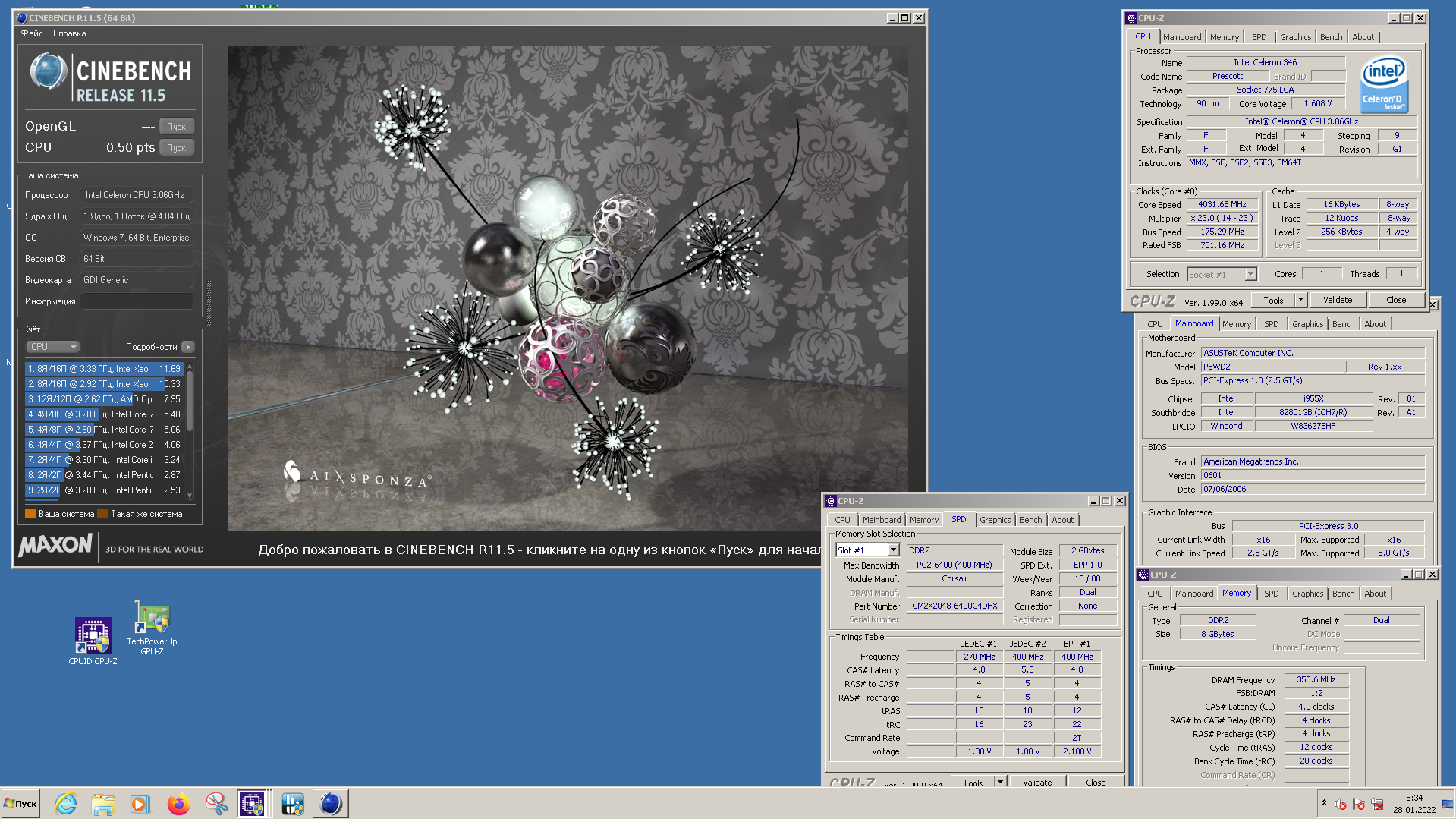
Task: Open the Slot #1 memory slot dropdown
Action: coord(893,550)
